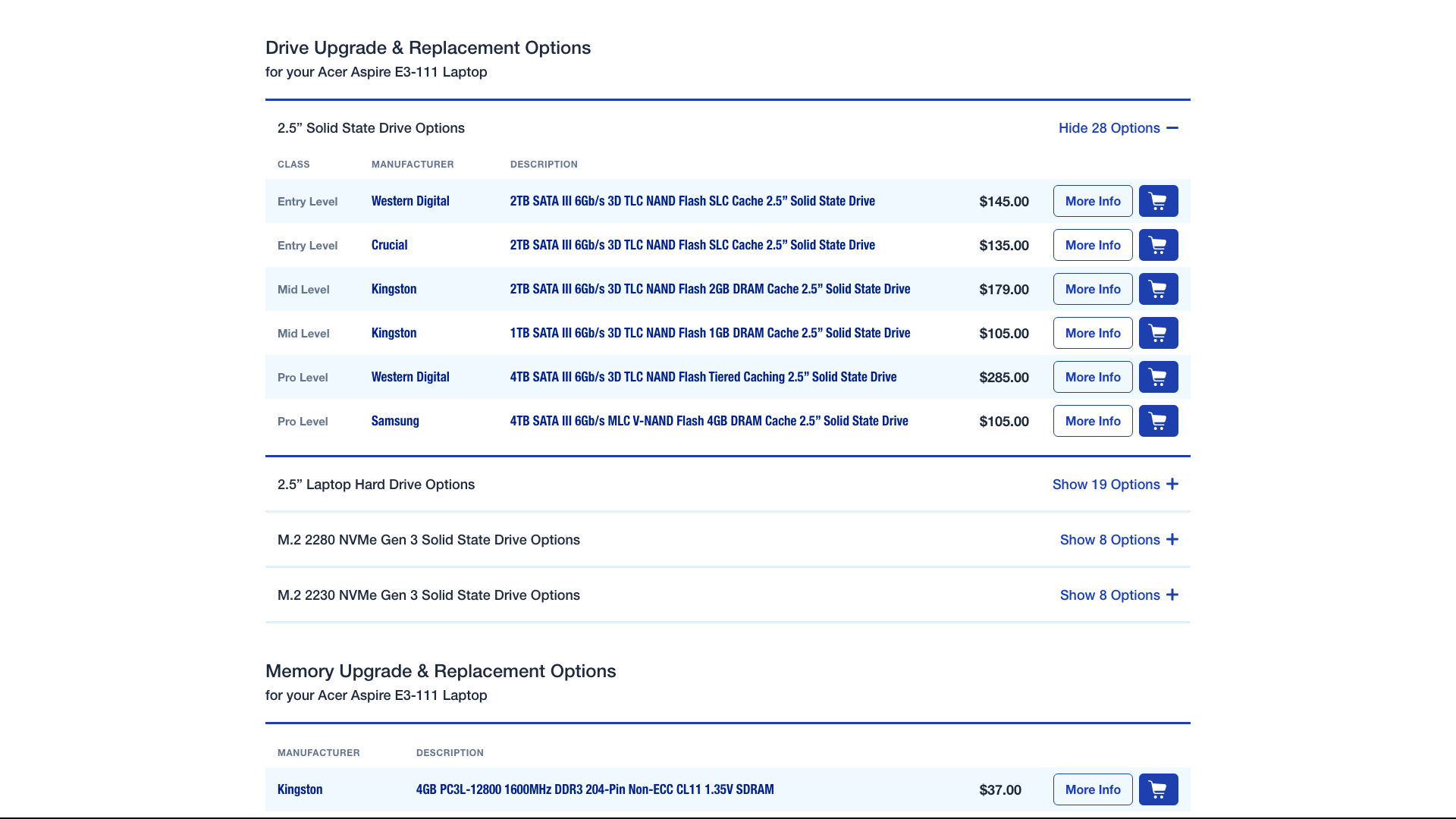The height and width of the screenshot is (819, 1456).
Task: Open More Info for Western Digital 2TB drive
Action: 1093,201
